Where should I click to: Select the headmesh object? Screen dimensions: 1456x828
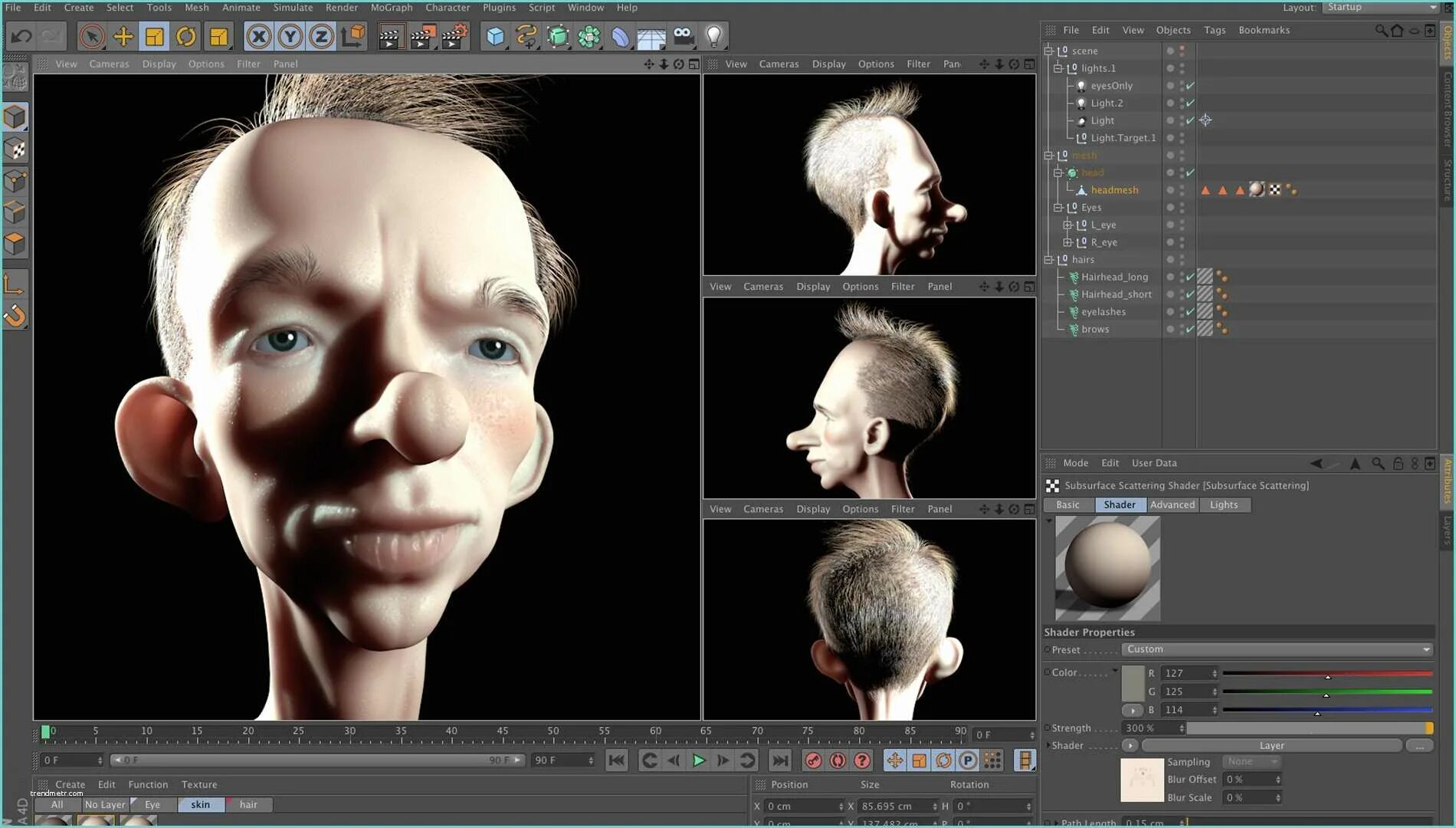click(x=1114, y=190)
